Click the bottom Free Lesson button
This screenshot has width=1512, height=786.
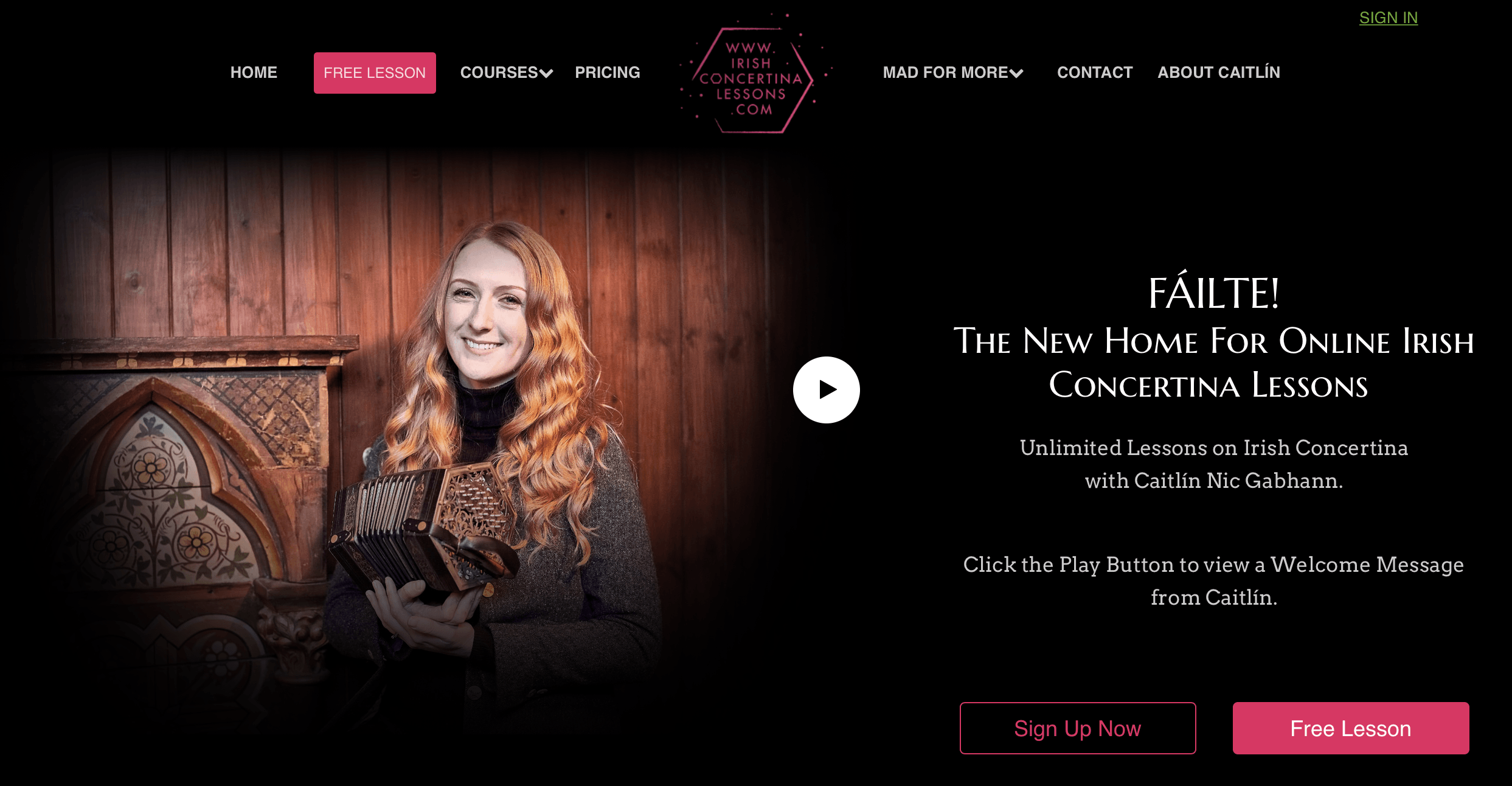(1351, 728)
